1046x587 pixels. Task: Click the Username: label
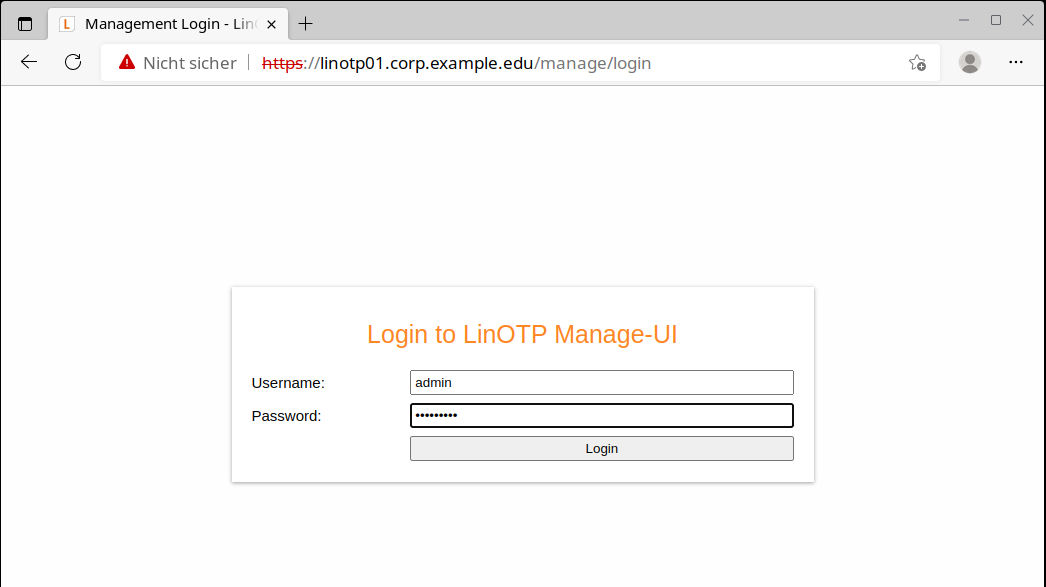tap(288, 383)
